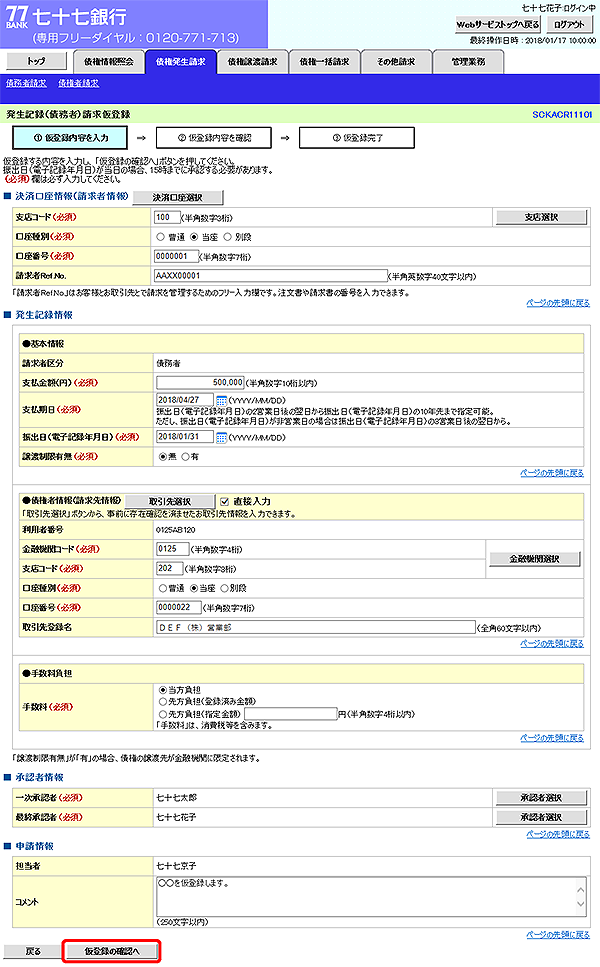The width and height of the screenshot is (600, 967).
Task: Set 譲渡制限有無 to 有
Action: (x=185, y=457)
